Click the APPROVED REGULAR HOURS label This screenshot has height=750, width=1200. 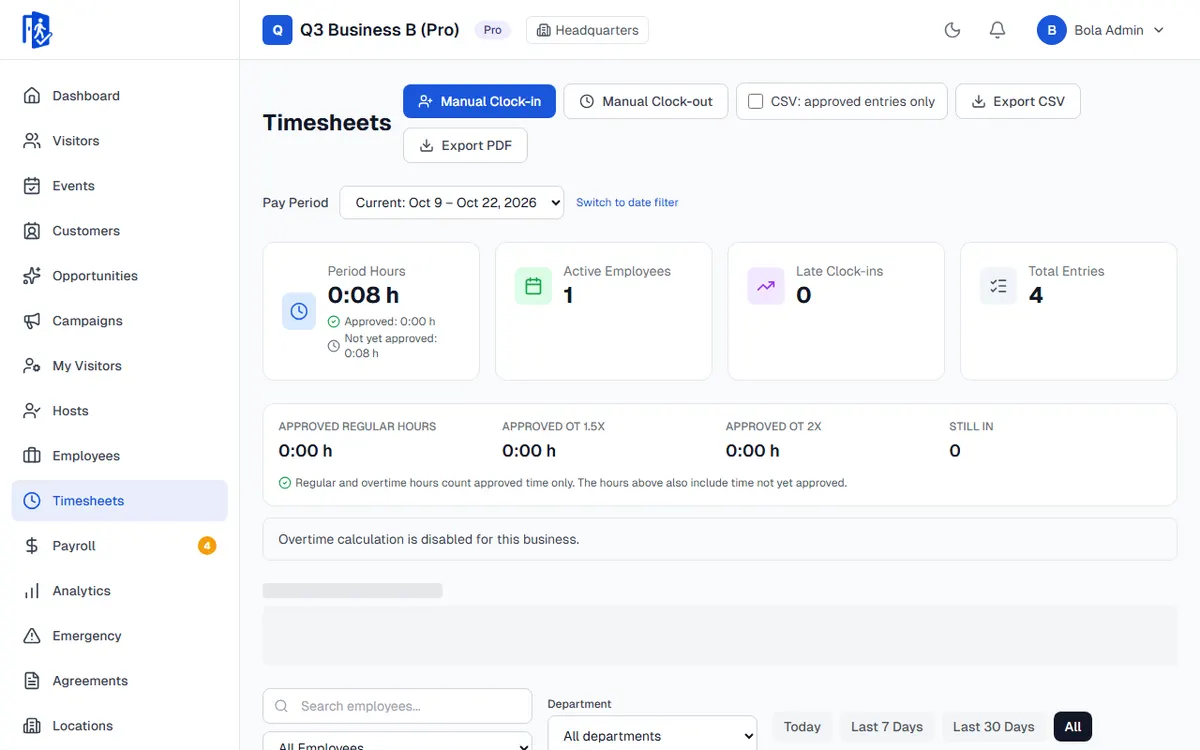click(357, 426)
